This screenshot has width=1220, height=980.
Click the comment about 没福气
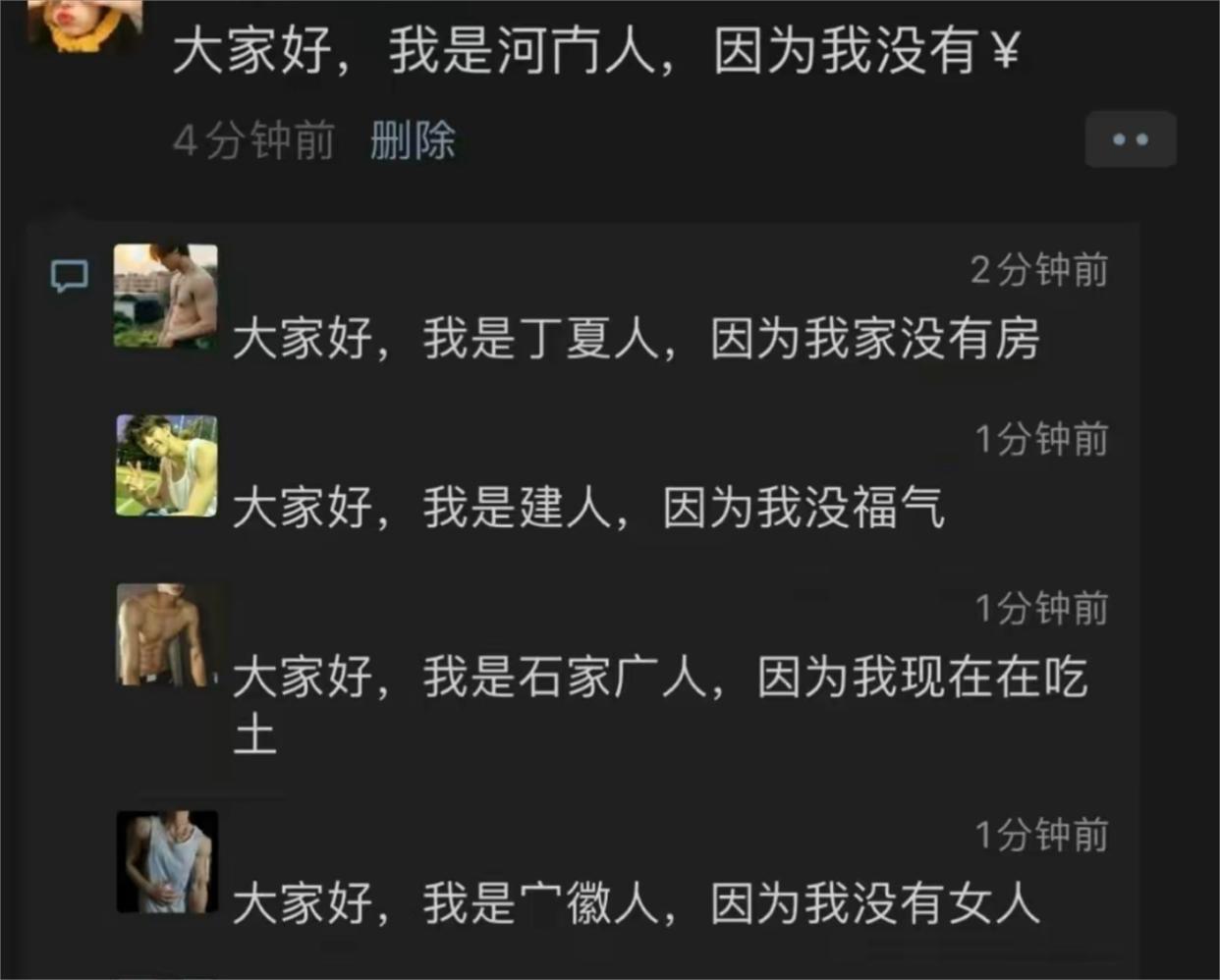[x=588, y=508]
